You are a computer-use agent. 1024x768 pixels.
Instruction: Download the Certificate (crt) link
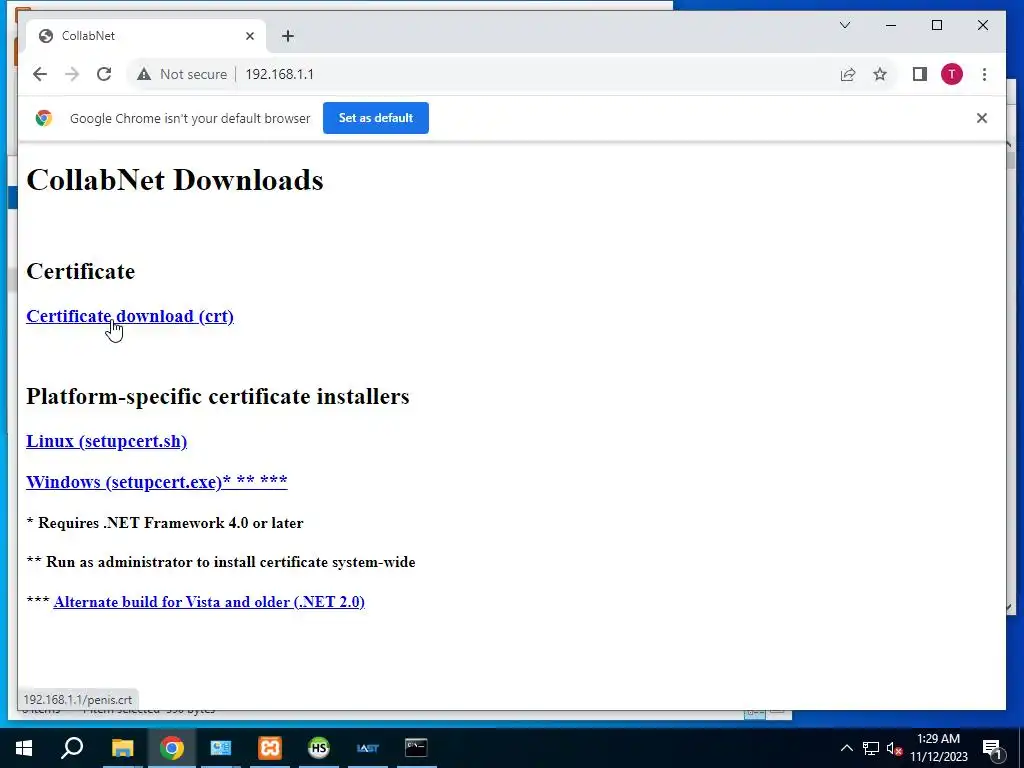(x=130, y=316)
